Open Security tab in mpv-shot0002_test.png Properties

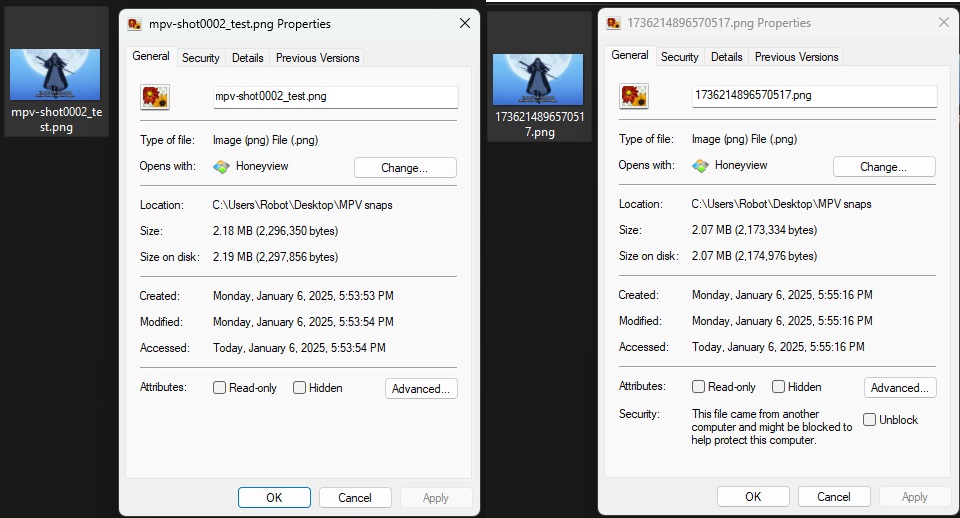200,58
